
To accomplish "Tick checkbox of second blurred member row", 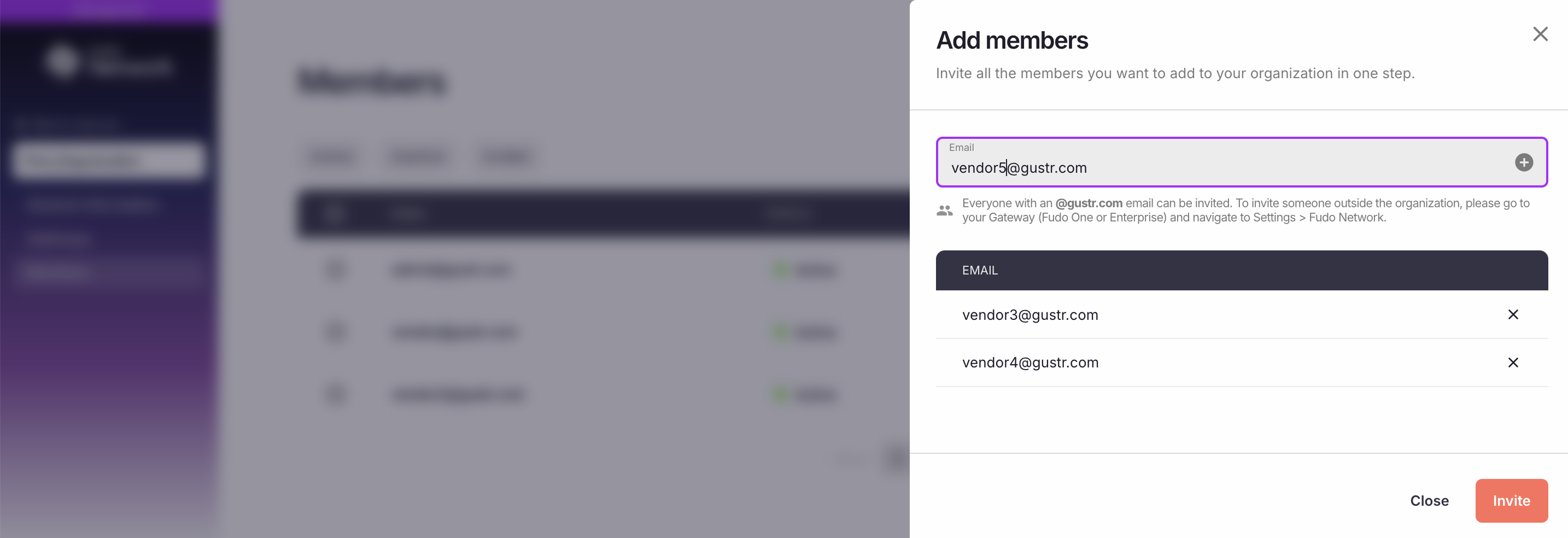I will 335,332.
